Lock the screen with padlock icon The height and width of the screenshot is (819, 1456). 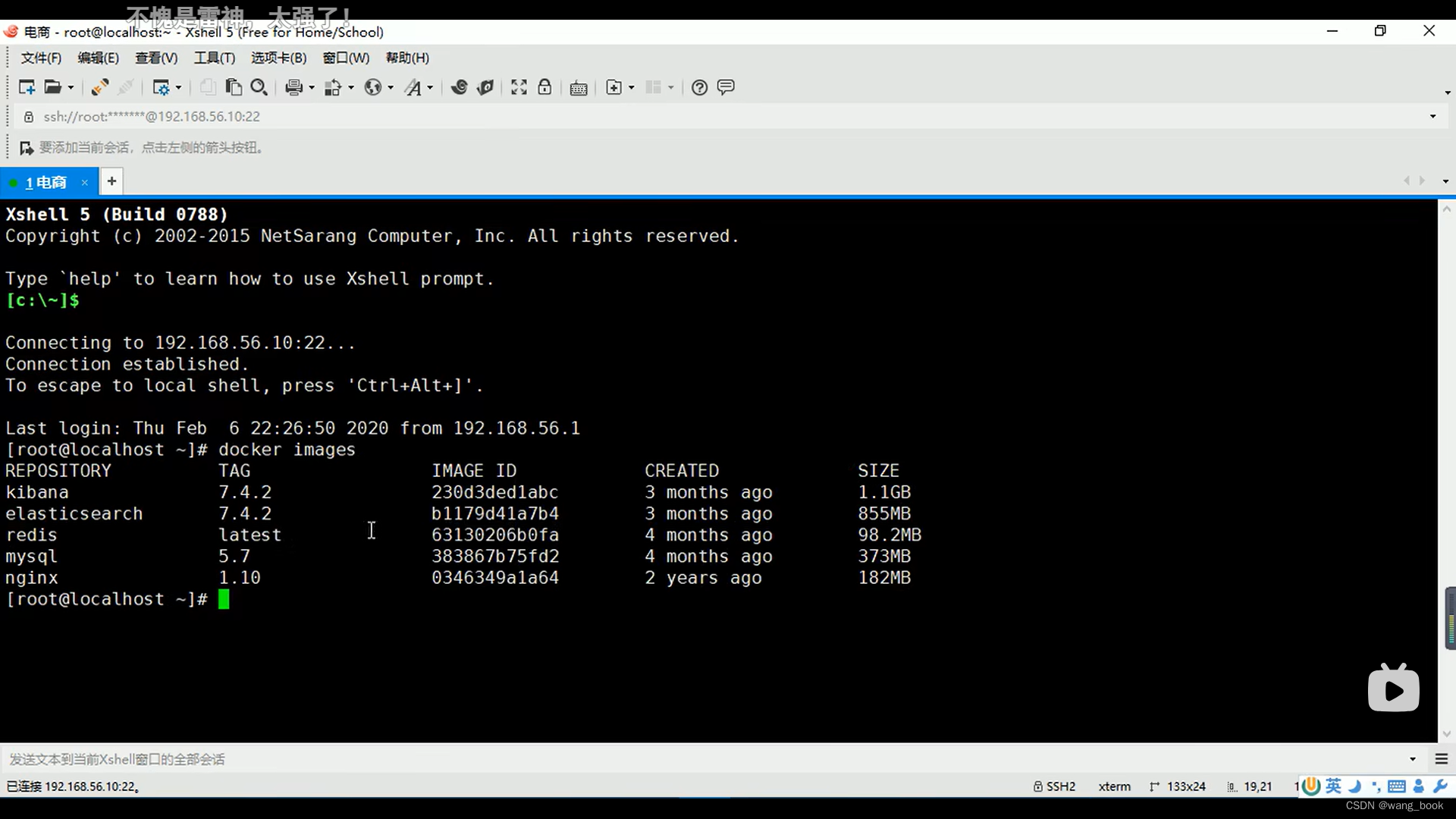coord(544,87)
